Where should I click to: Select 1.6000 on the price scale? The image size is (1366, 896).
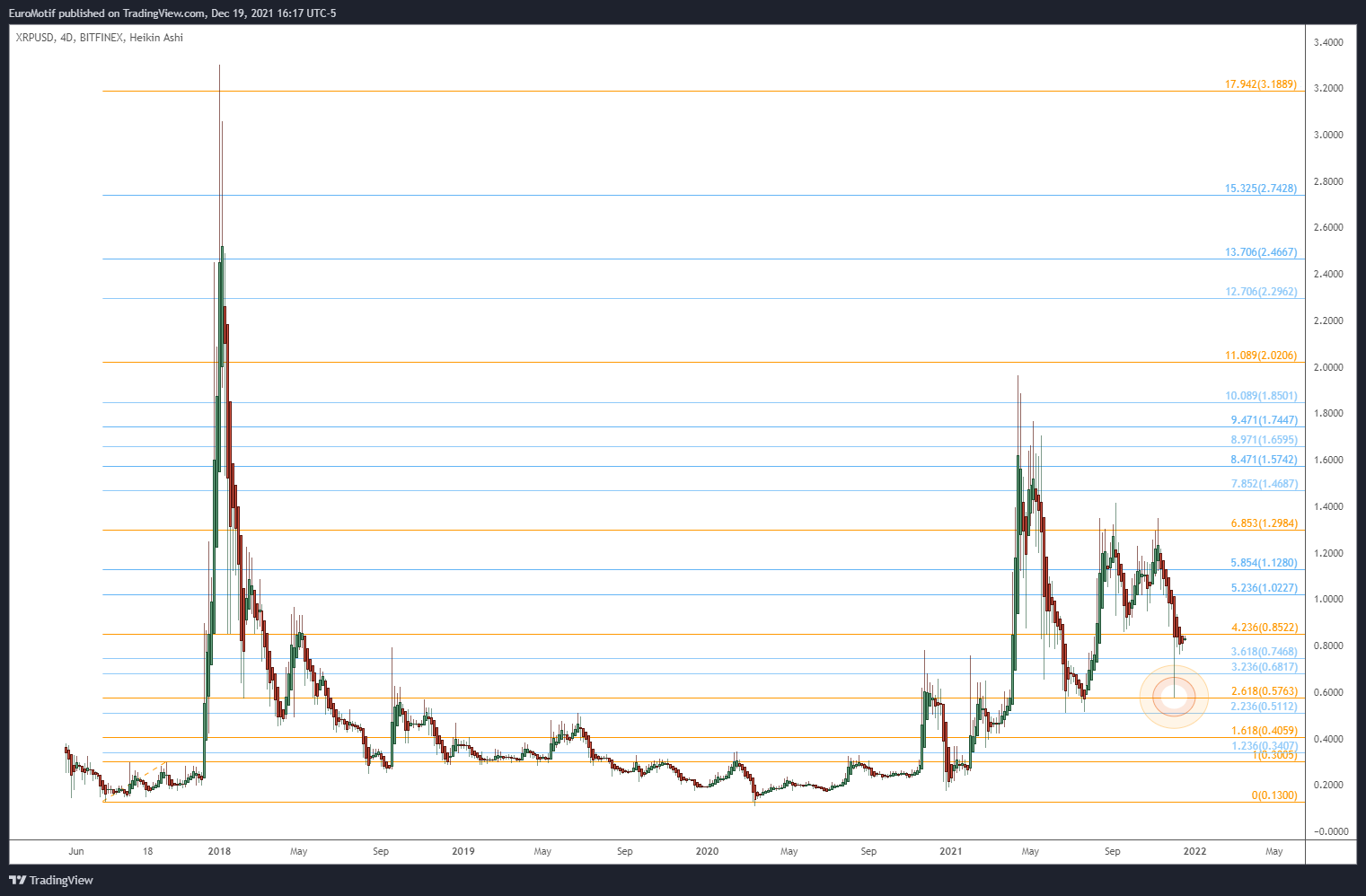pos(1328,460)
